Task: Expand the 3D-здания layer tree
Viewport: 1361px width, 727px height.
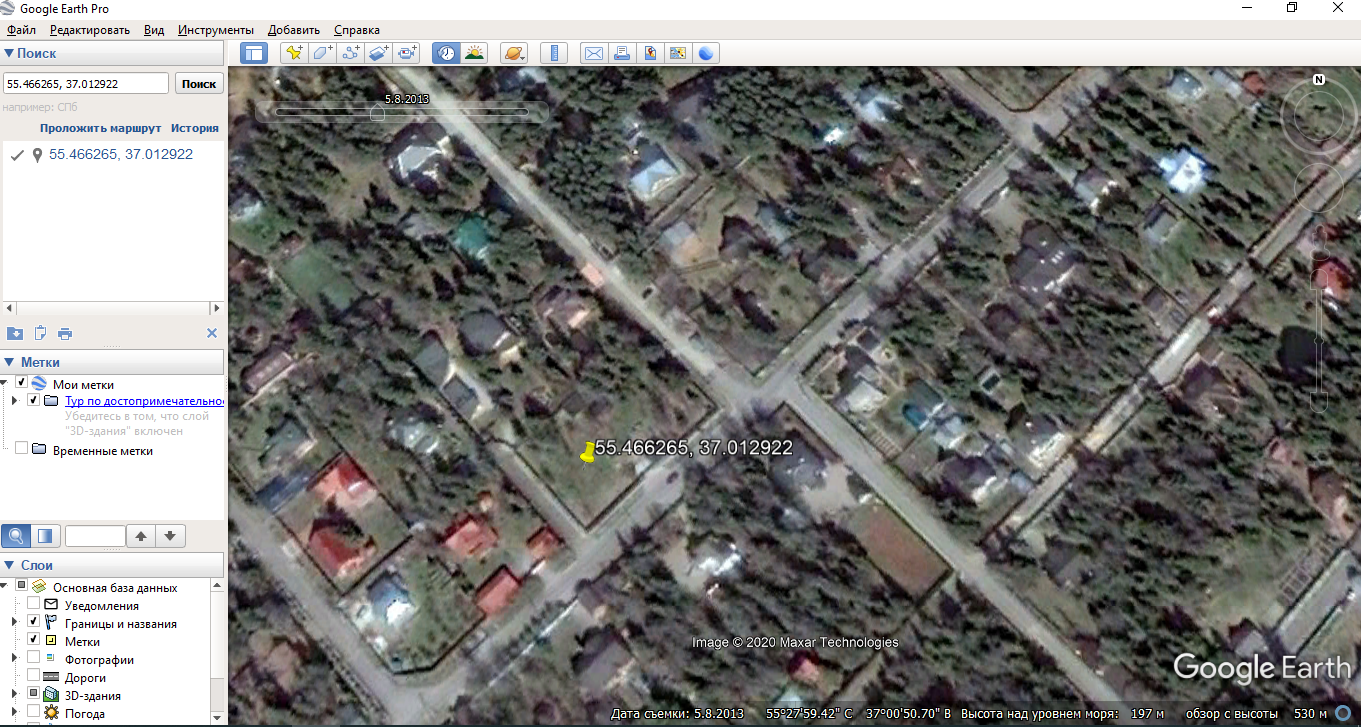Action: (x=14, y=695)
